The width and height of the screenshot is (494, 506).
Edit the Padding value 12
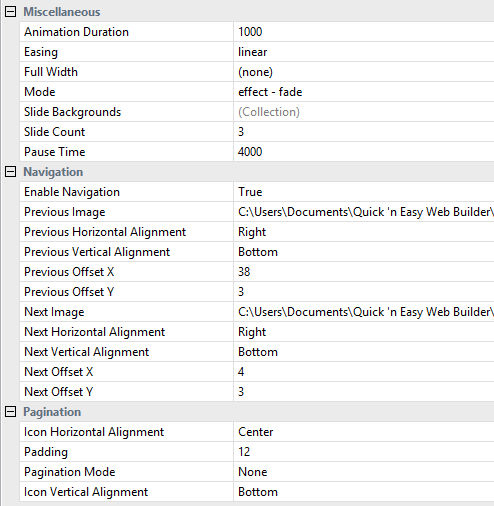(364, 452)
